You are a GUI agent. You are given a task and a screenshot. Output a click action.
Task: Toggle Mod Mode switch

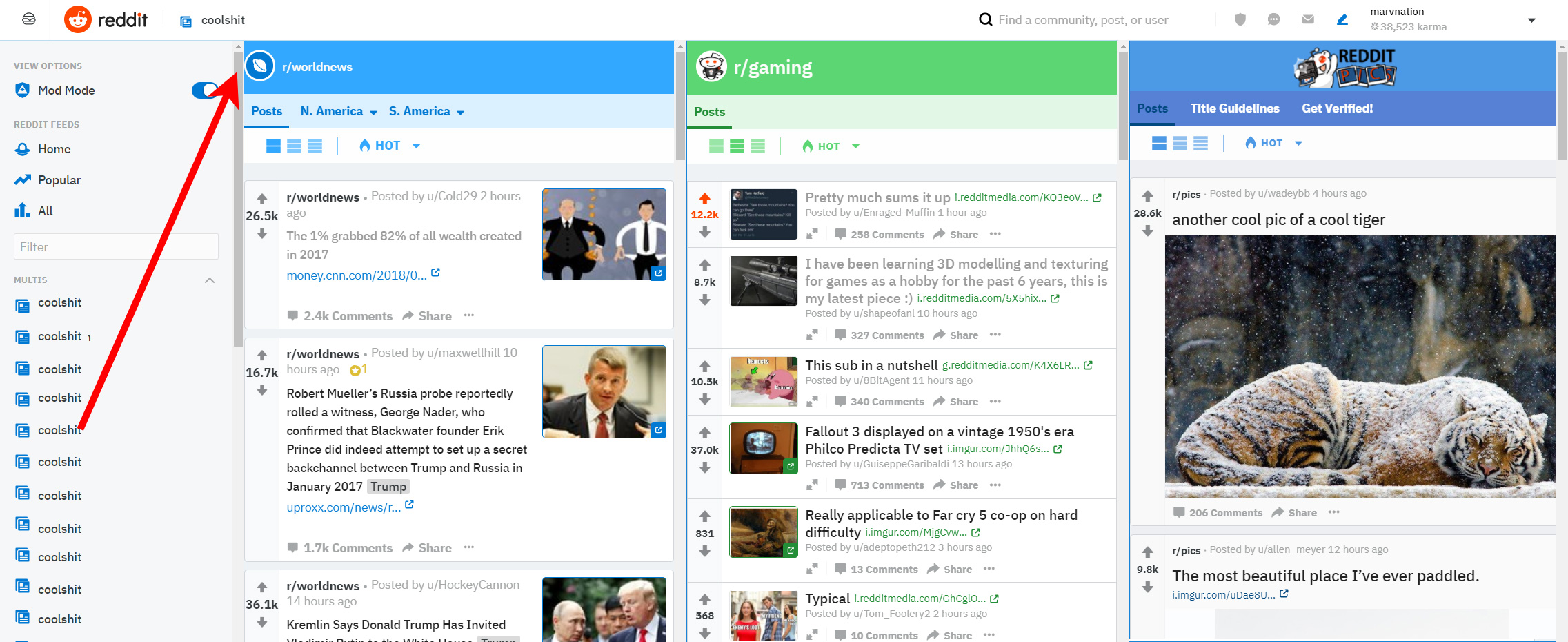205,90
